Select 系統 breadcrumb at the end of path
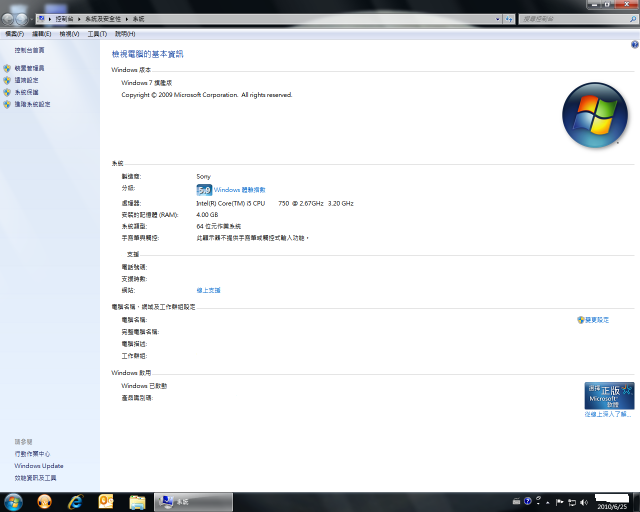This screenshot has height=512, width=640. 138,19
